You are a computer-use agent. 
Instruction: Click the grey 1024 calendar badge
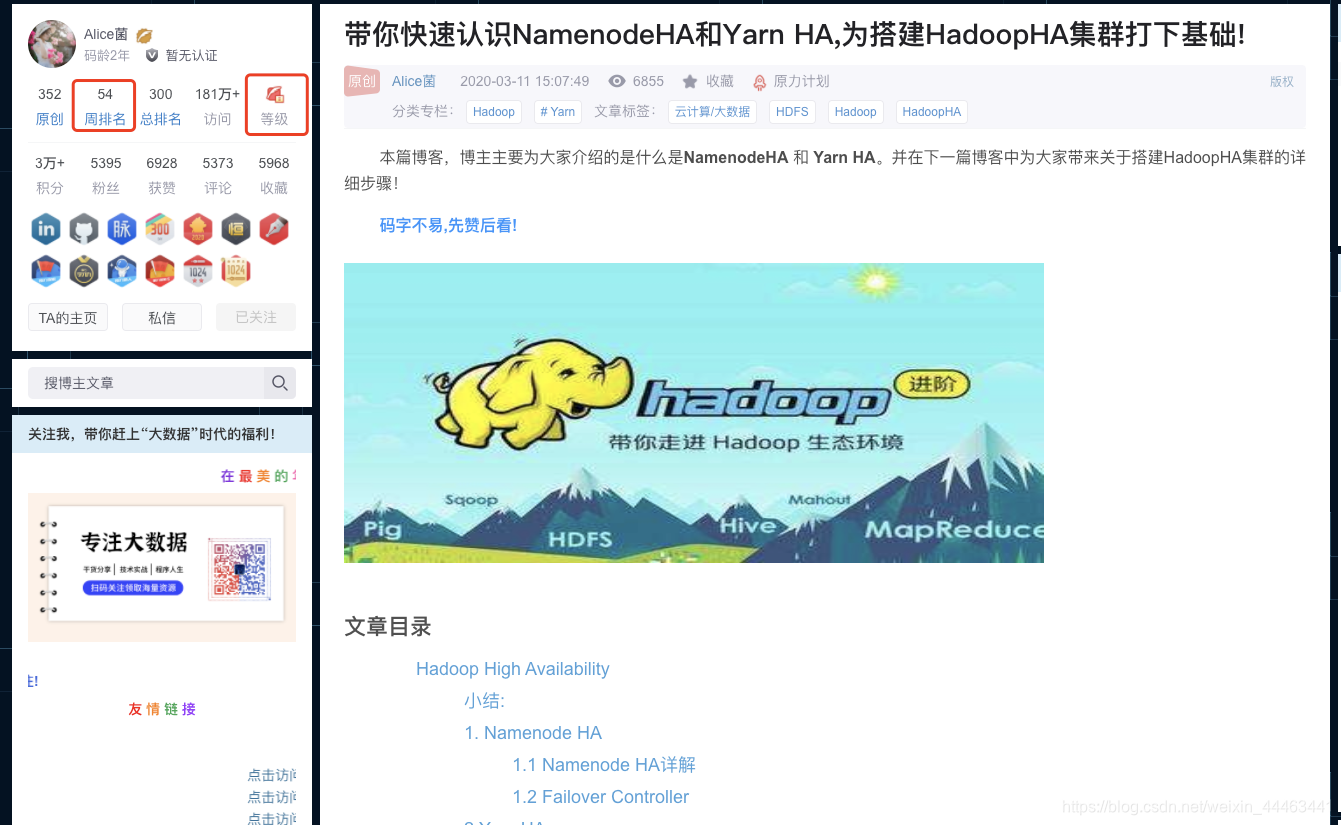(198, 270)
